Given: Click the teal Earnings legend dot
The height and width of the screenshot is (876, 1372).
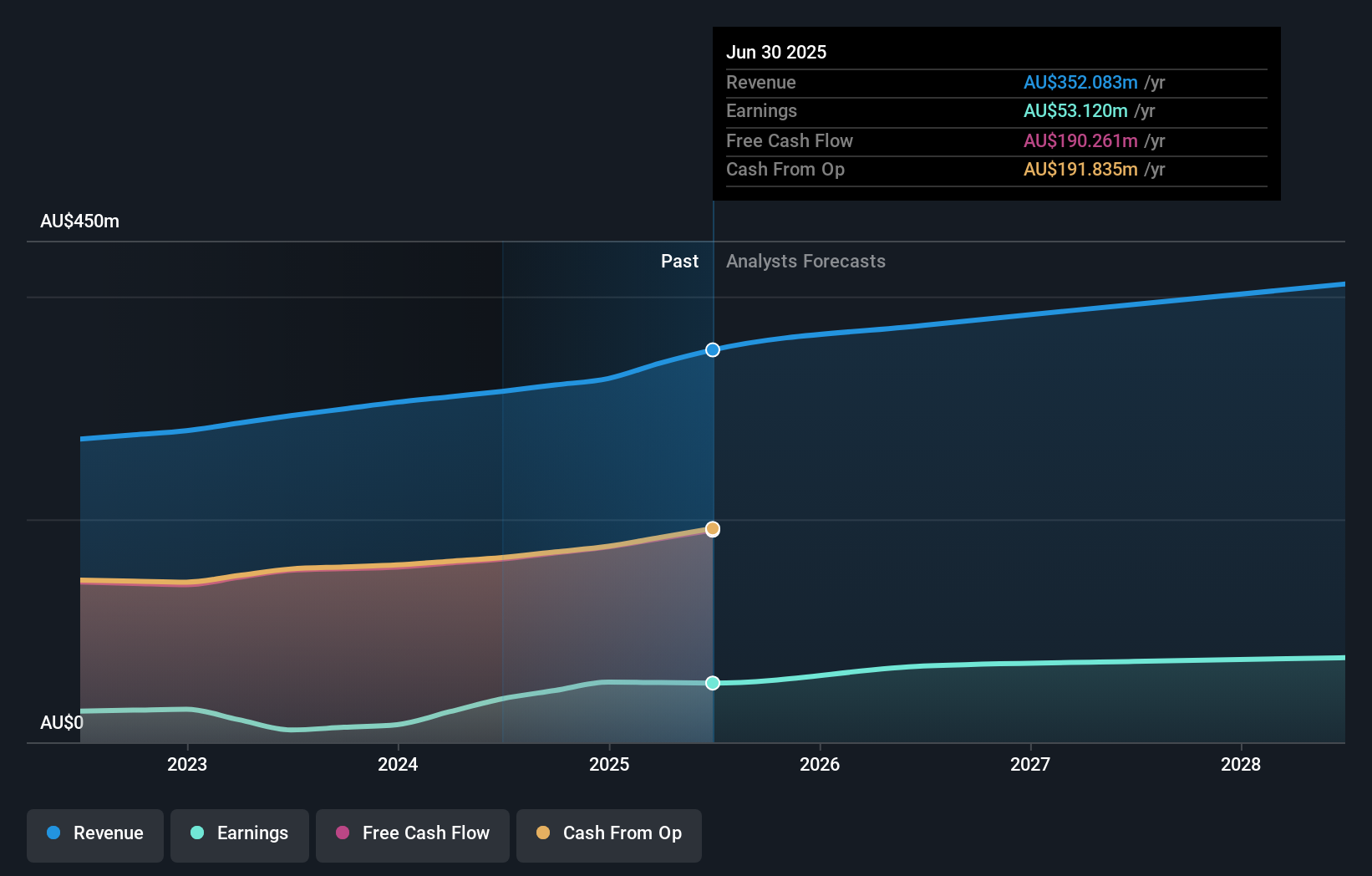Looking at the screenshot, I should tap(196, 833).
